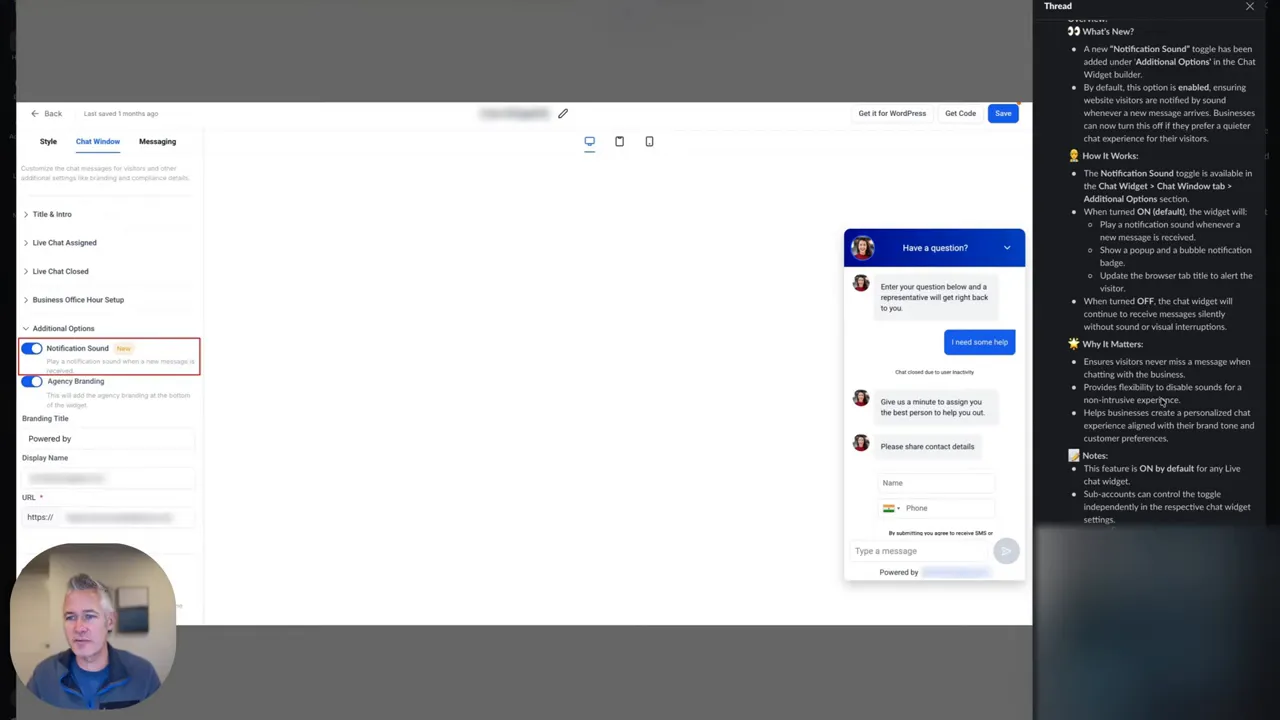This screenshot has height=720, width=1280.
Task: Click the Back link text
Action: [x=53, y=114]
